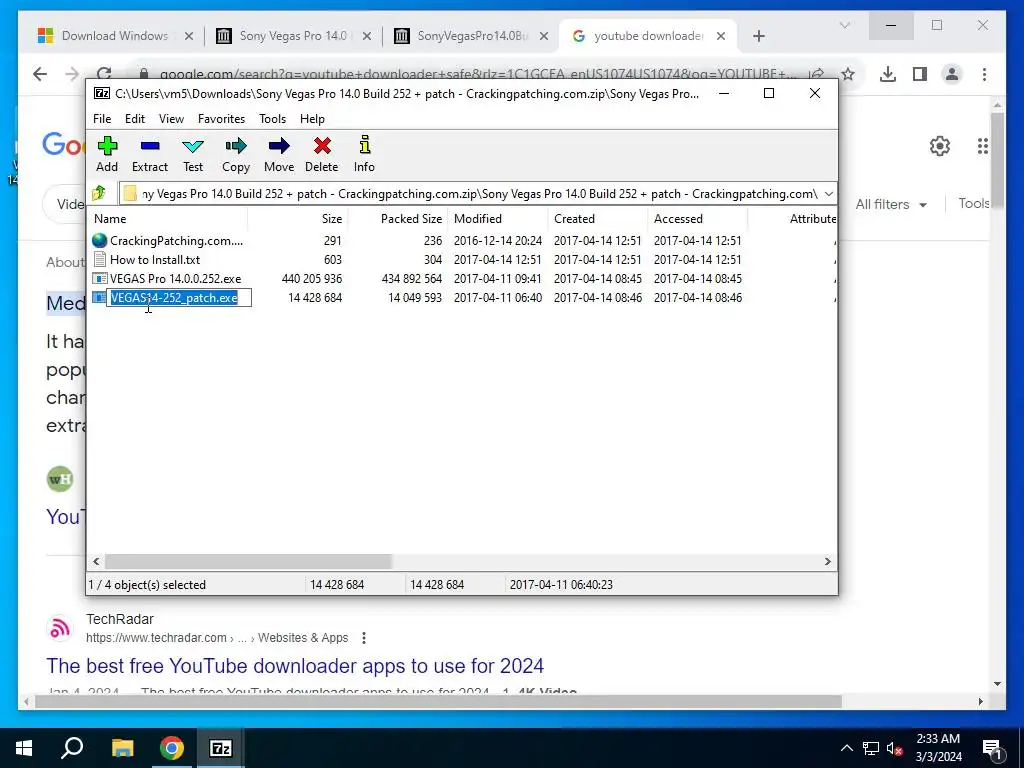Image resolution: width=1024 pixels, height=768 pixels.
Task: Reload the Chrome page
Action: click(104, 73)
